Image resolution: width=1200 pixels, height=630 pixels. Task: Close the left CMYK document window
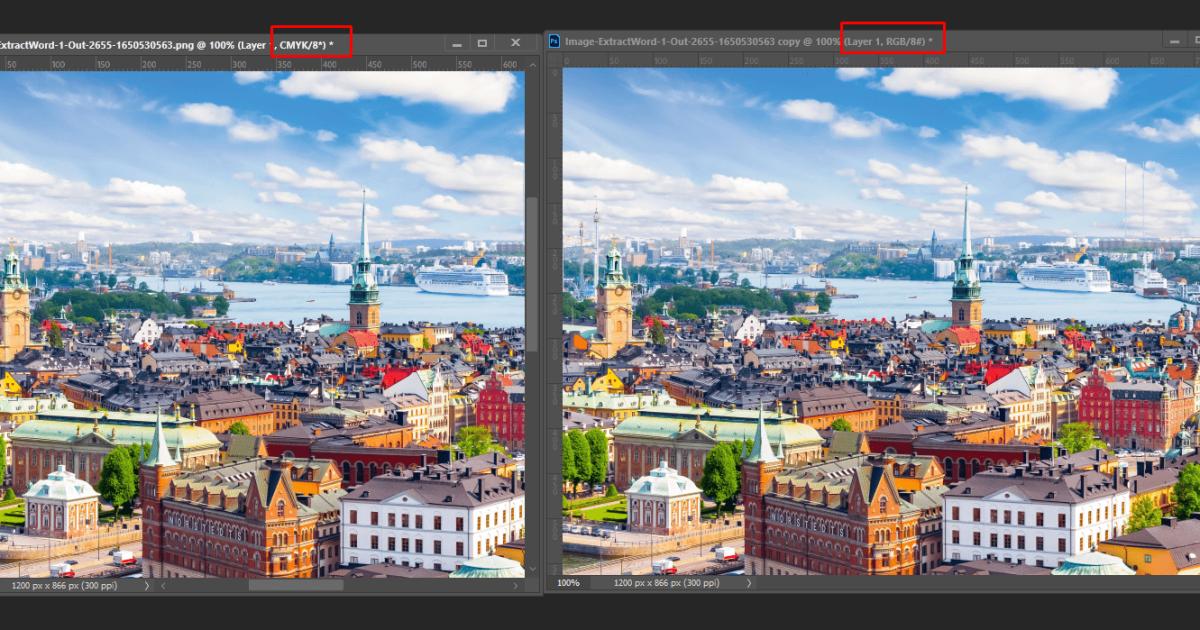pos(516,42)
